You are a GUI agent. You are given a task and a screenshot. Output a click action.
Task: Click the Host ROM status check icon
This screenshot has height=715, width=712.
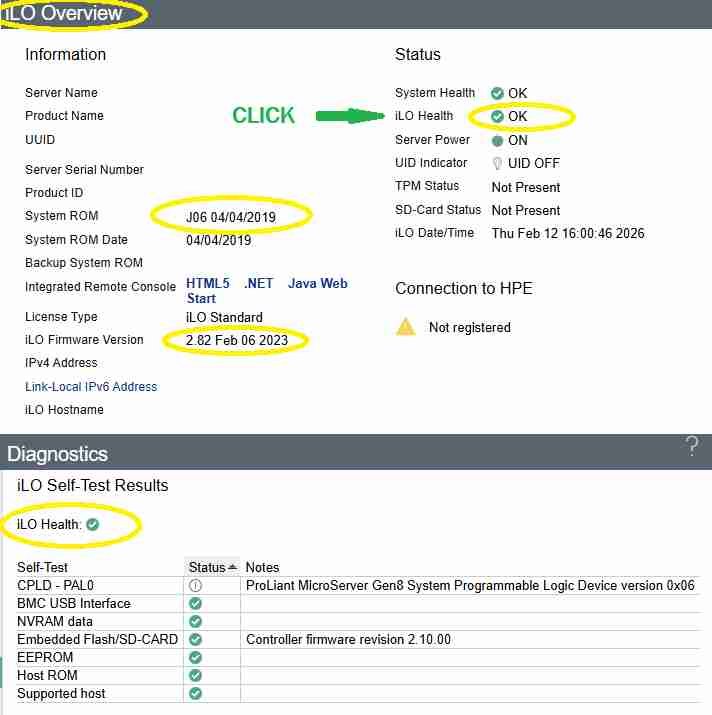pyautogui.click(x=195, y=675)
